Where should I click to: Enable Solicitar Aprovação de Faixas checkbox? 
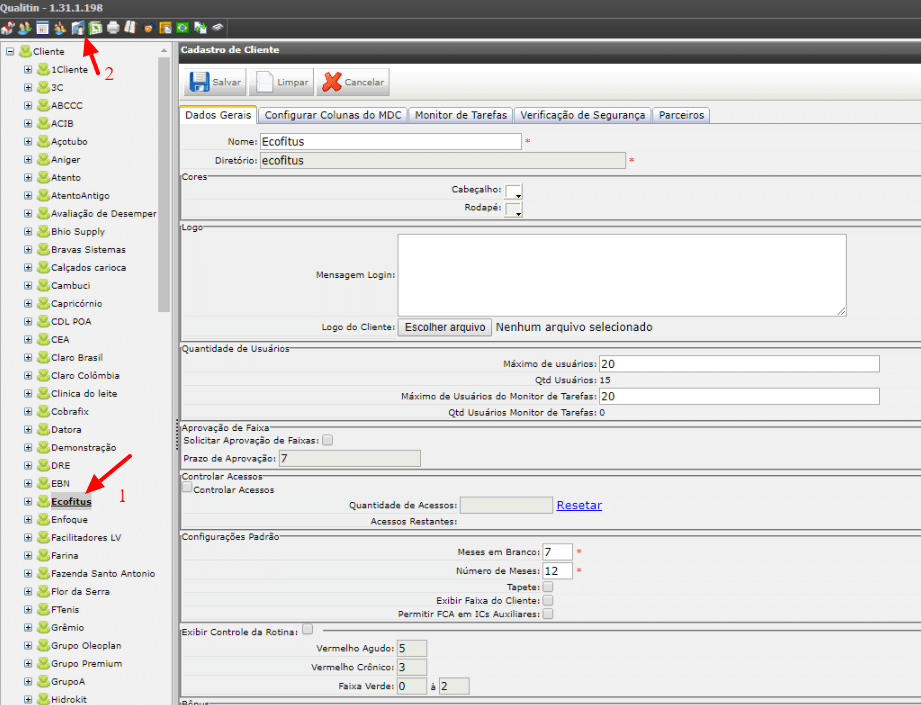[x=328, y=440]
